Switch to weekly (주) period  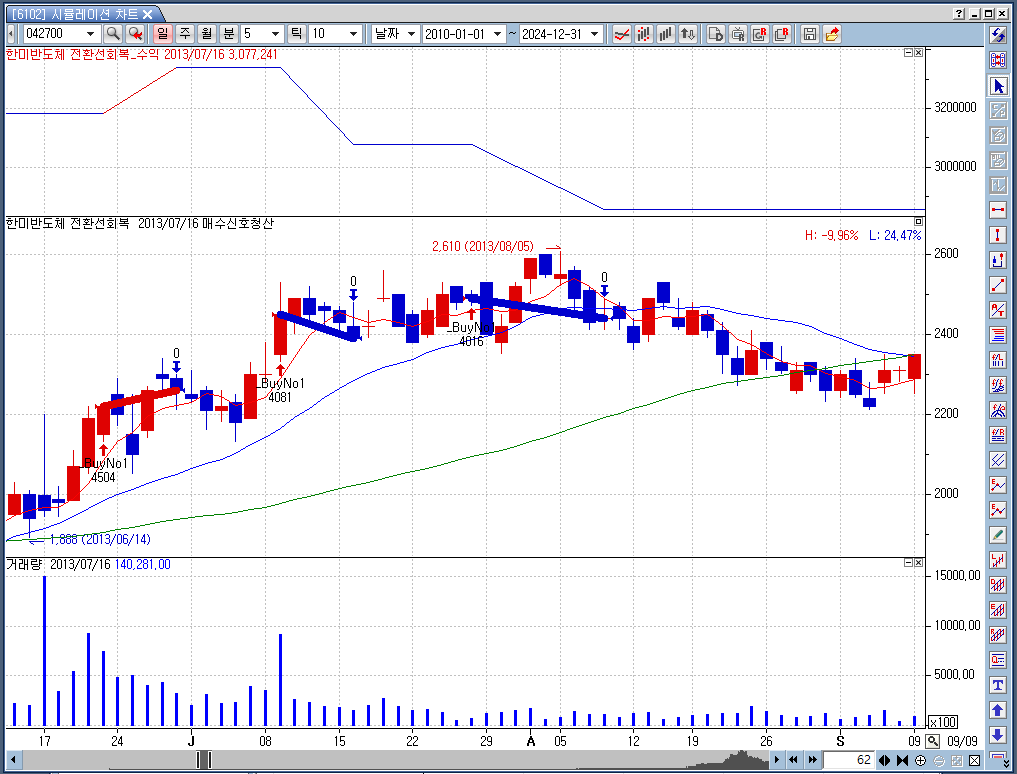click(185, 34)
